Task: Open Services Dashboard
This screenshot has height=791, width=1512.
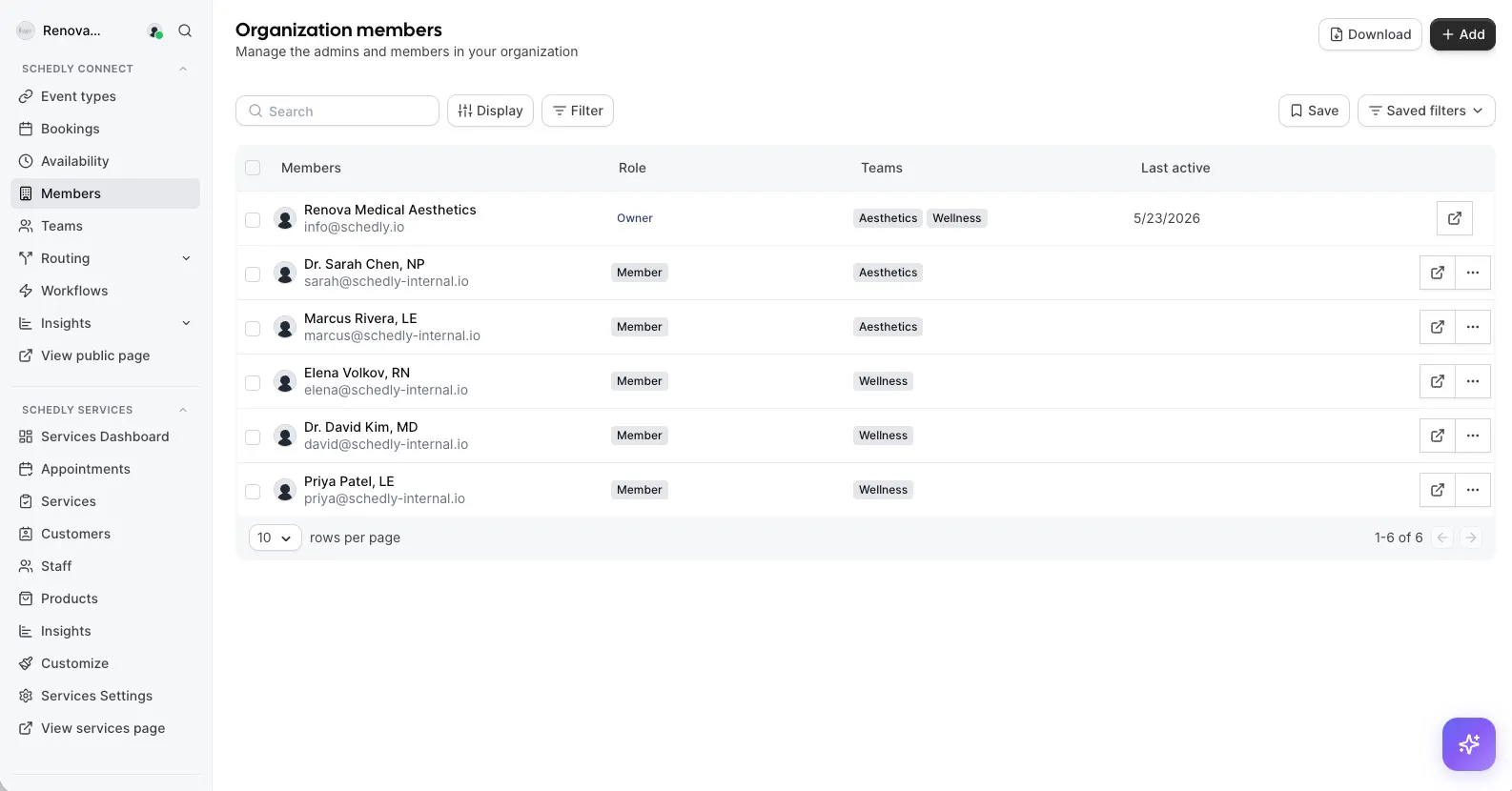Action: pos(105,436)
